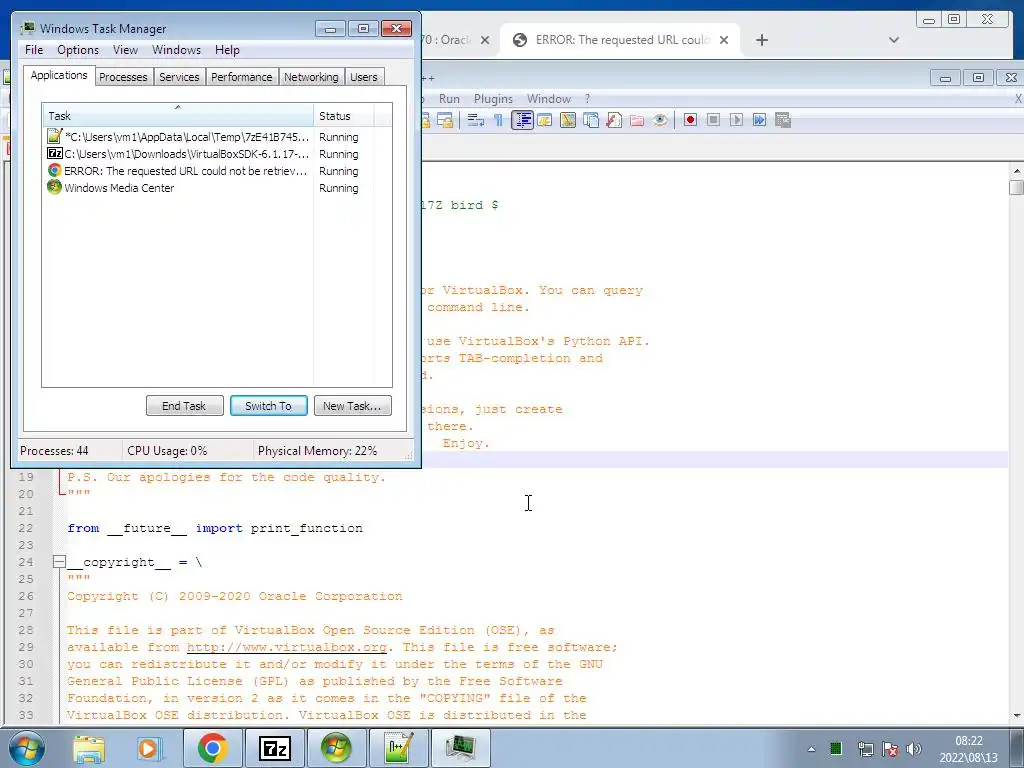Image resolution: width=1024 pixels, height=768 pixels.
Task: Toggle Show all characters pilcrow icon
Action: (x=498, y=120)
